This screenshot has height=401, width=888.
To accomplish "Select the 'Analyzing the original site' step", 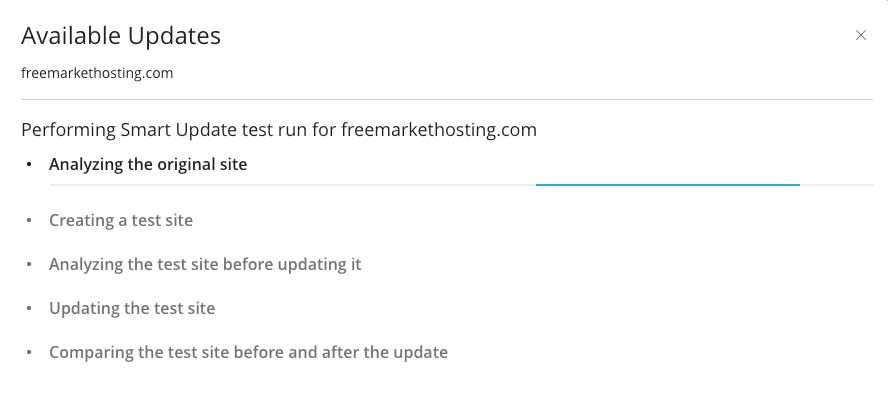I will (x=148, y=165).
